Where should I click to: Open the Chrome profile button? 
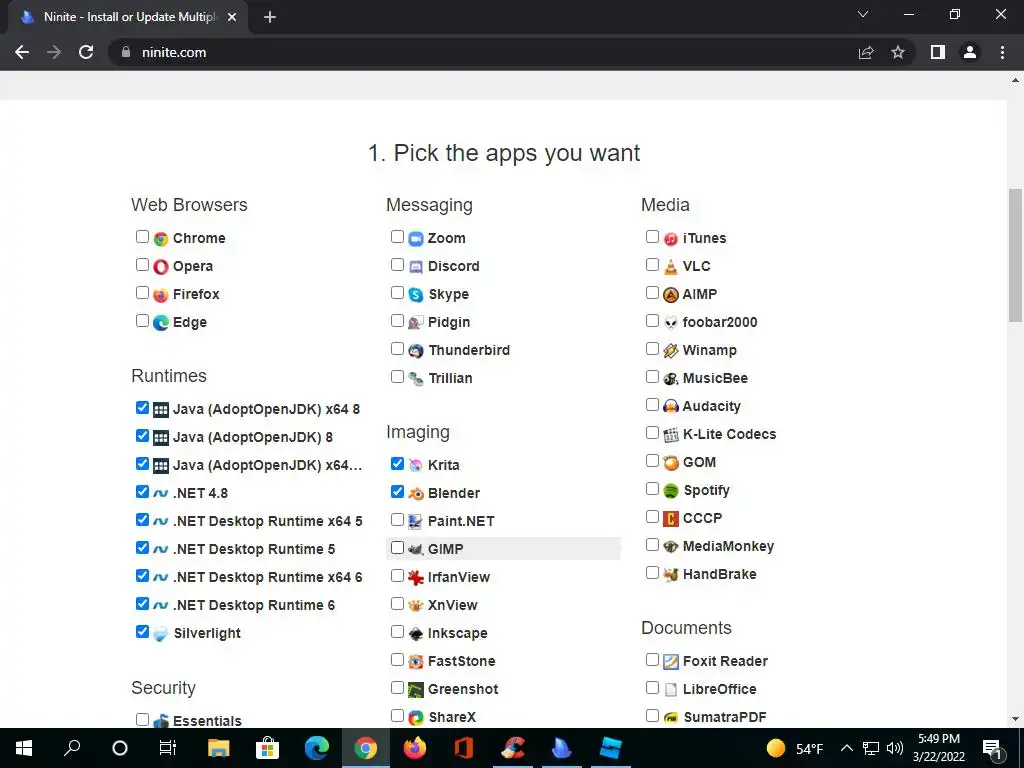tap(970, 52)
